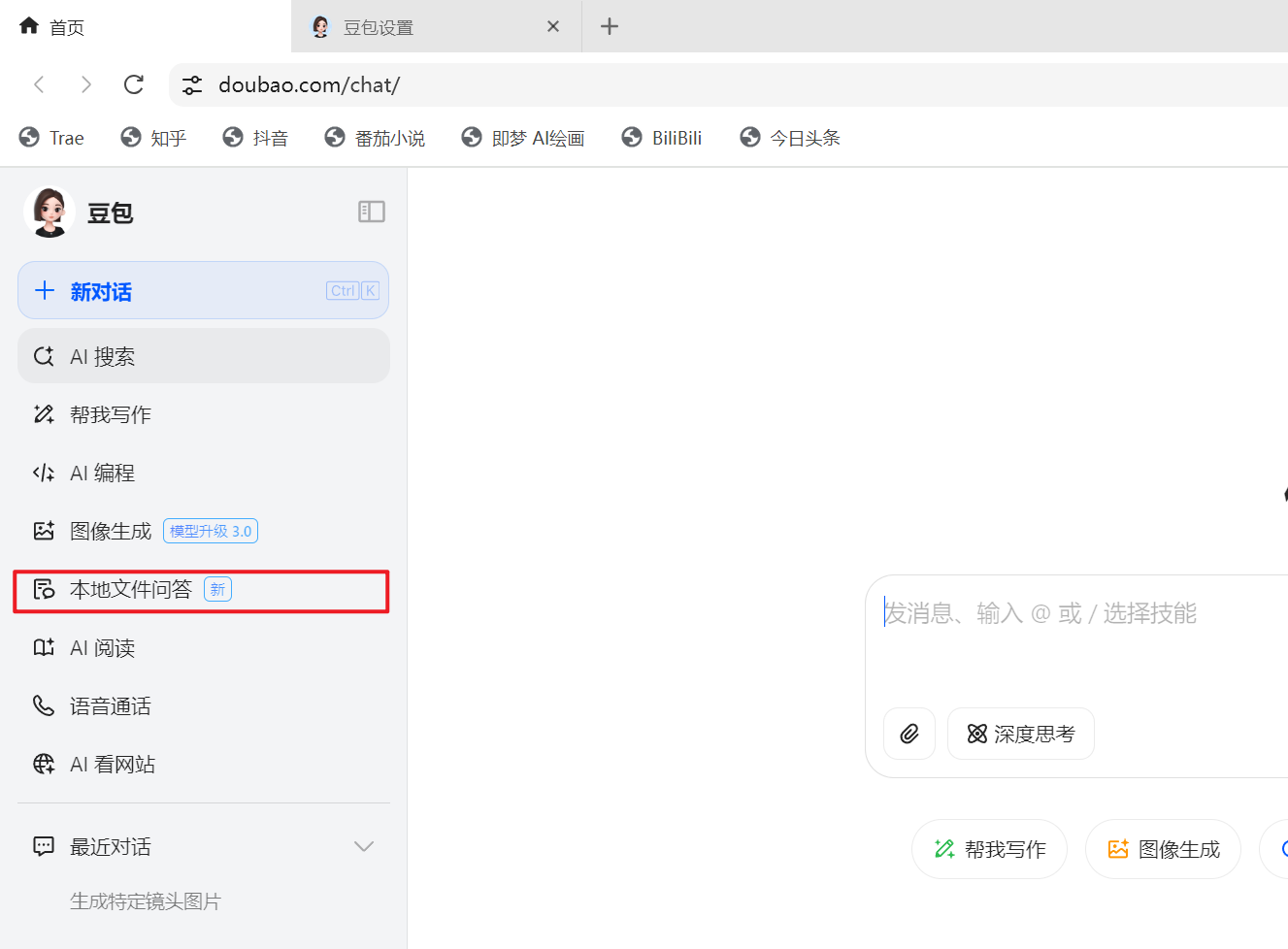1288x949 pixels.
Task: Click the 本地文件问答 file icon
Action: tap(44, 589)
